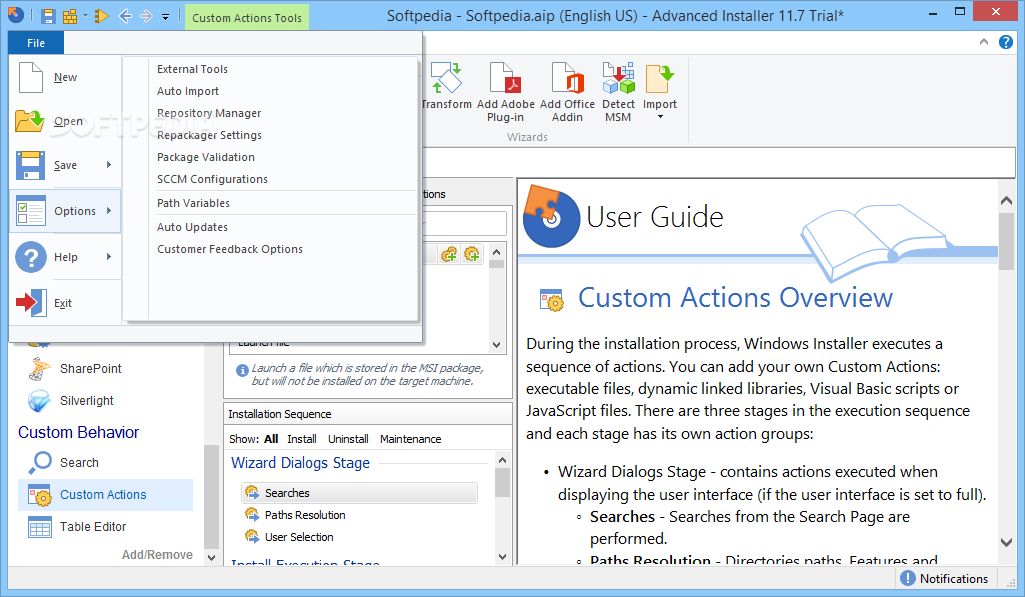
Task: Filter sequence by Uninstall
Action: tap(348, 439)
